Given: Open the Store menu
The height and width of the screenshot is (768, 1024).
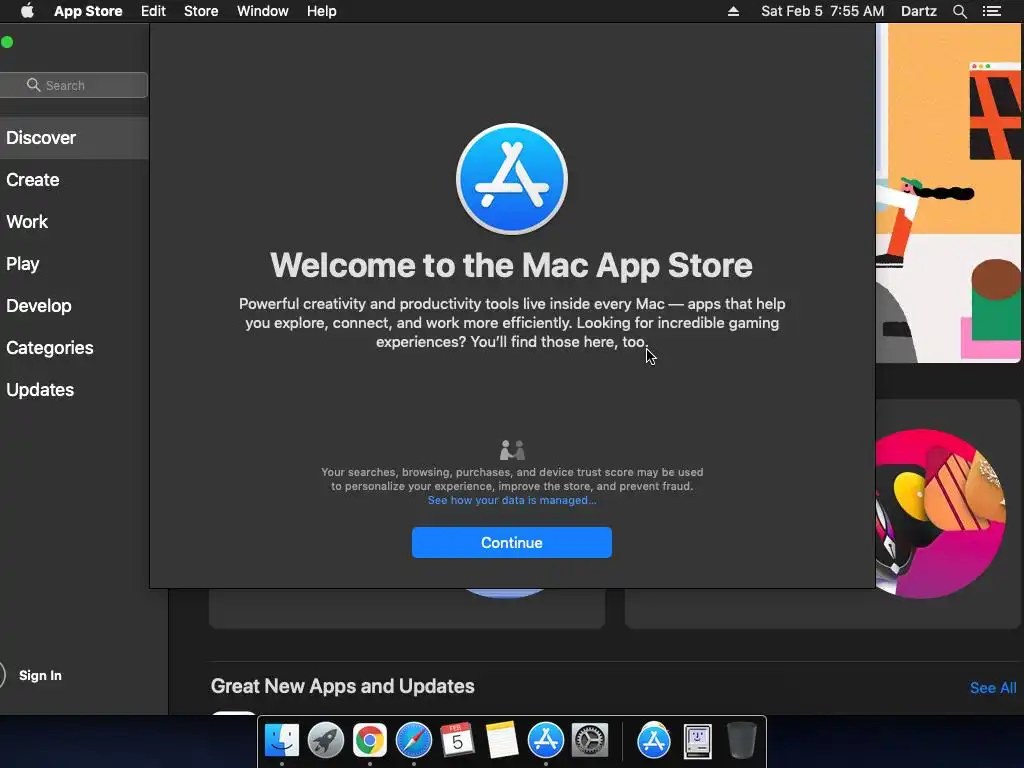Looking at the screenshot, I should coord(200,11).
